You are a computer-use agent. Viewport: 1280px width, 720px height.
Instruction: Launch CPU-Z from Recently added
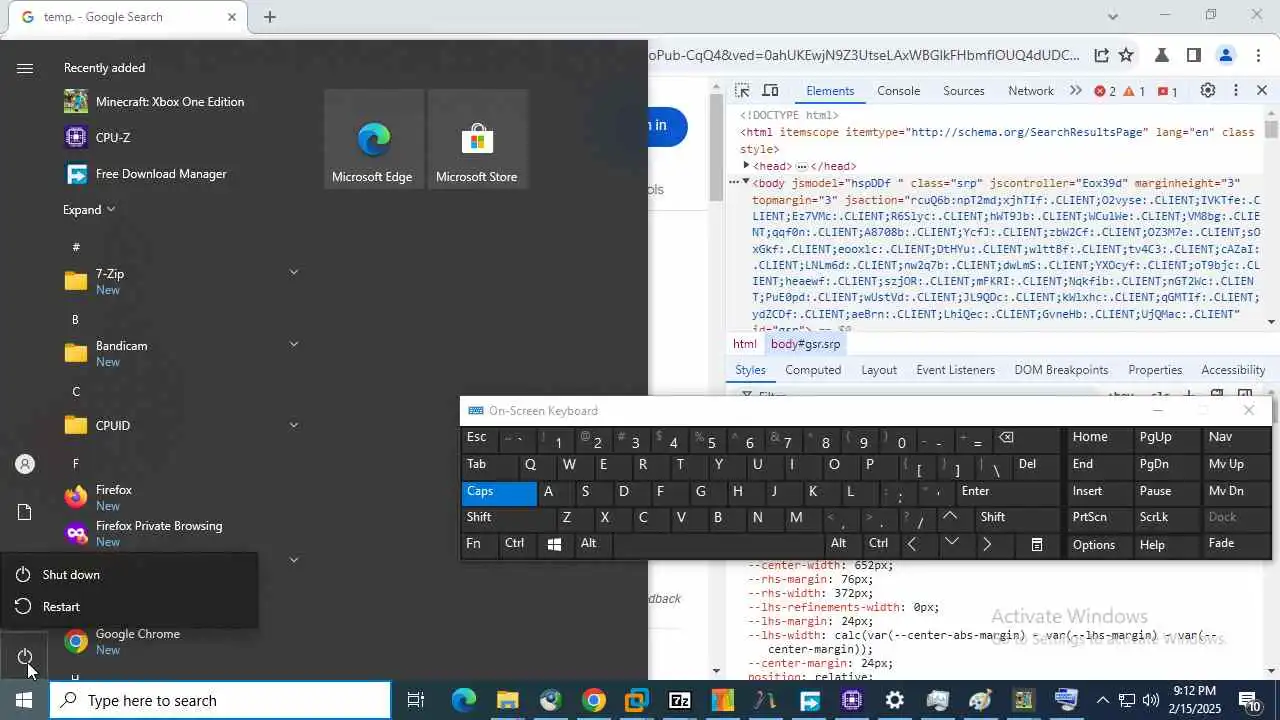coord(97,137)
